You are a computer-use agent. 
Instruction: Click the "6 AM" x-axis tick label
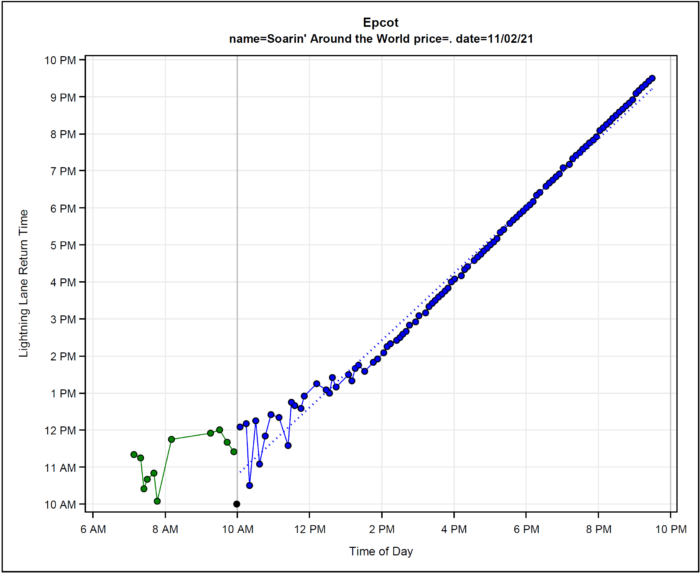[92, 528]
